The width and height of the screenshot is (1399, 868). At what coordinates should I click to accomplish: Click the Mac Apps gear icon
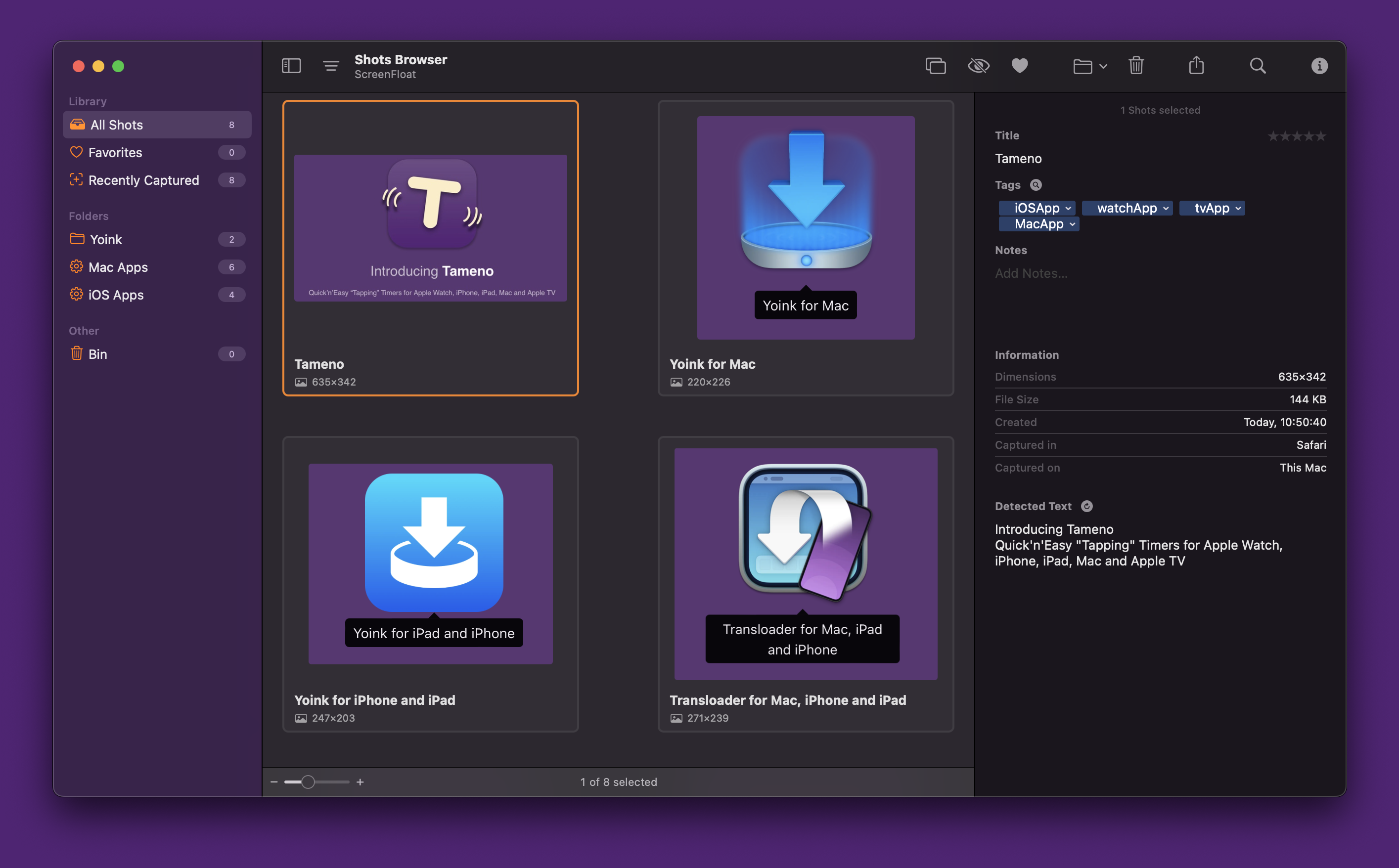tap(76, 266)
